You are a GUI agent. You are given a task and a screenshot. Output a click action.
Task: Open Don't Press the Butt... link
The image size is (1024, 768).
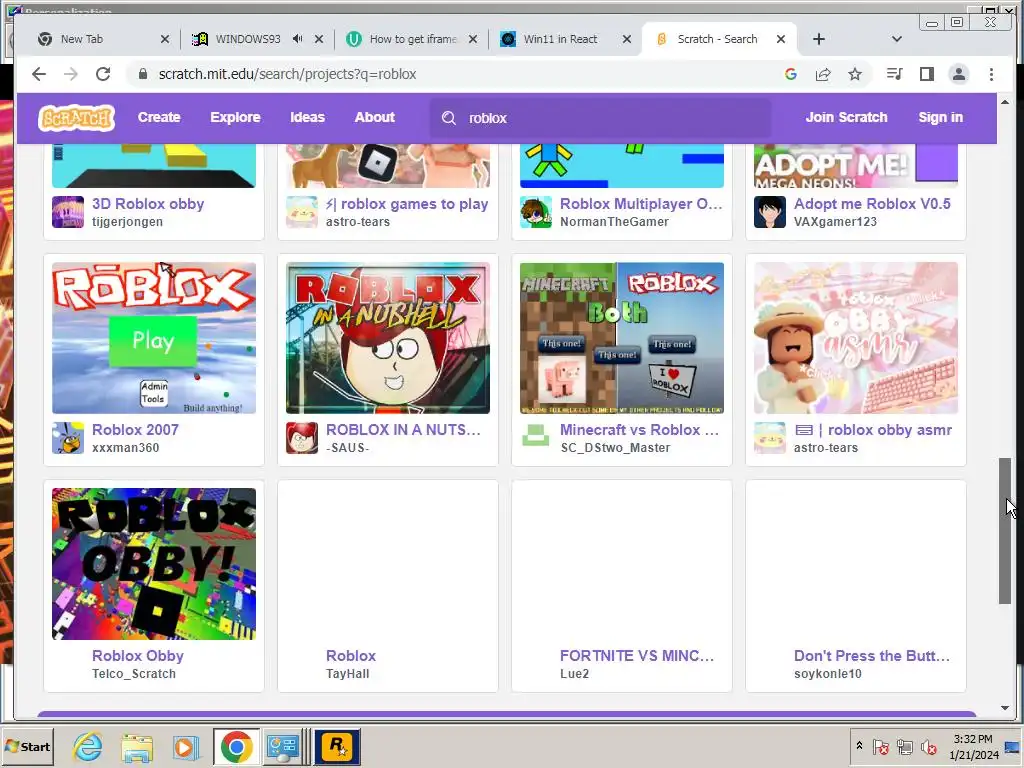[x=872, y=656]
